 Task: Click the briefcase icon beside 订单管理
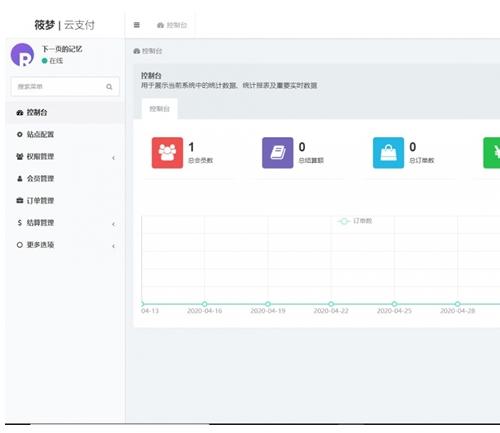click(x=20, y=201)
